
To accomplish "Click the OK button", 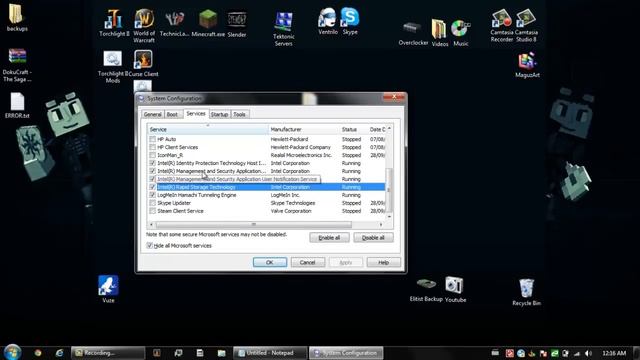I will 270,262.
